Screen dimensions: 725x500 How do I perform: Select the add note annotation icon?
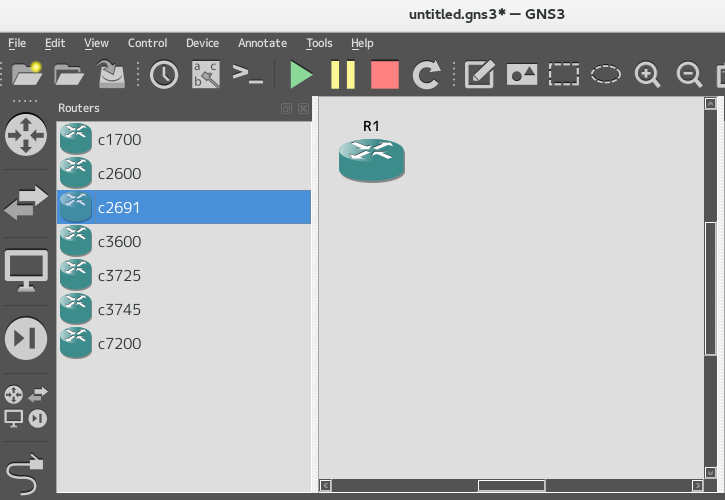tap(480, 75)
